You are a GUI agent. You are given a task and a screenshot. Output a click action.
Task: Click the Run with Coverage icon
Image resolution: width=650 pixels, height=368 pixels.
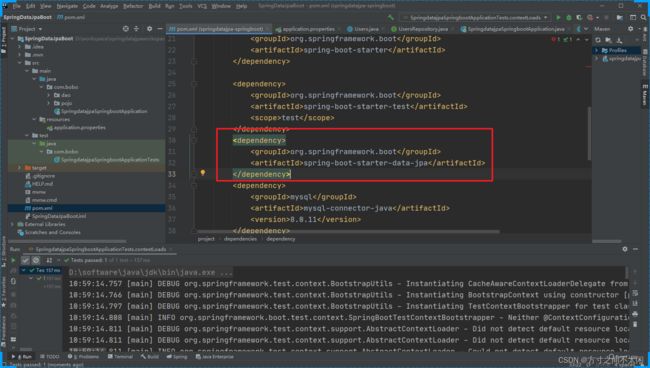[x=579, y=17]
